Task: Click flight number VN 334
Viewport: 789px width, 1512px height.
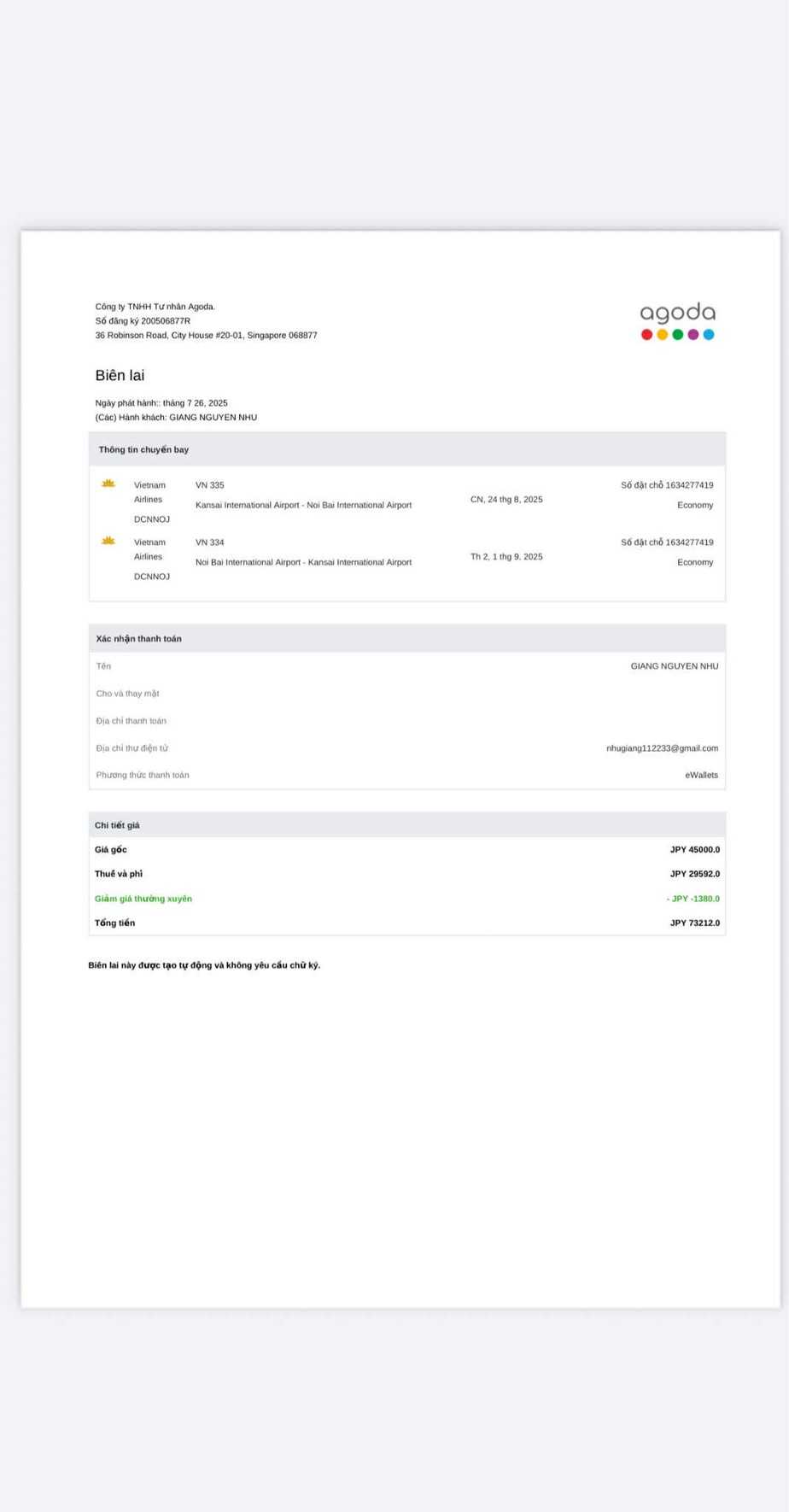Action: click(x=210, y=542)
